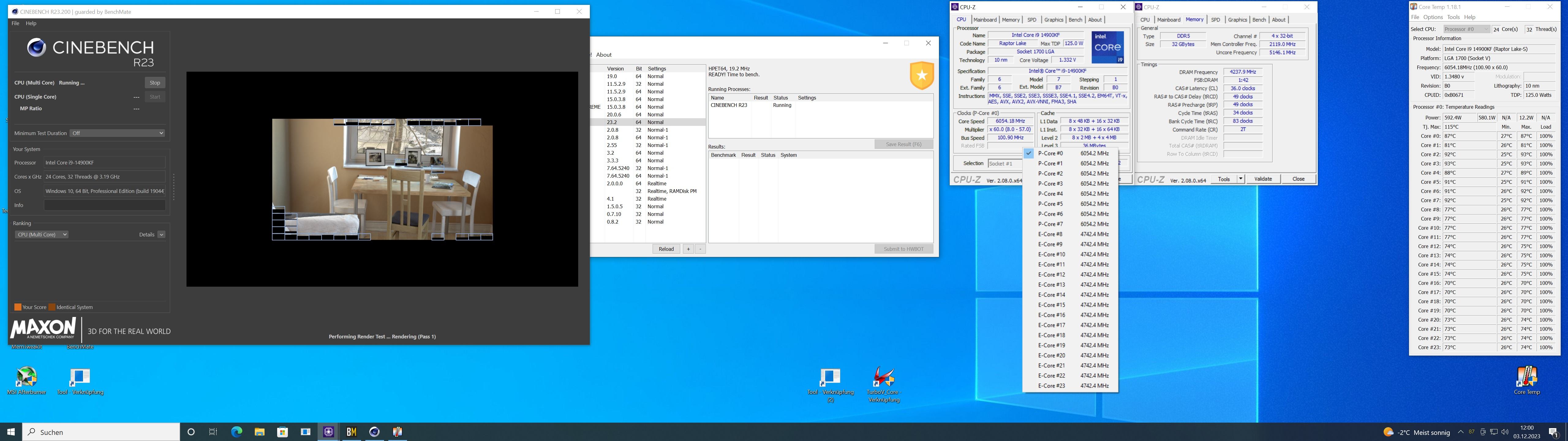Click clock showing 12:00 03.12.2023
The width and height of the screenshot is (1568, 441).
tap(1526, 432)
